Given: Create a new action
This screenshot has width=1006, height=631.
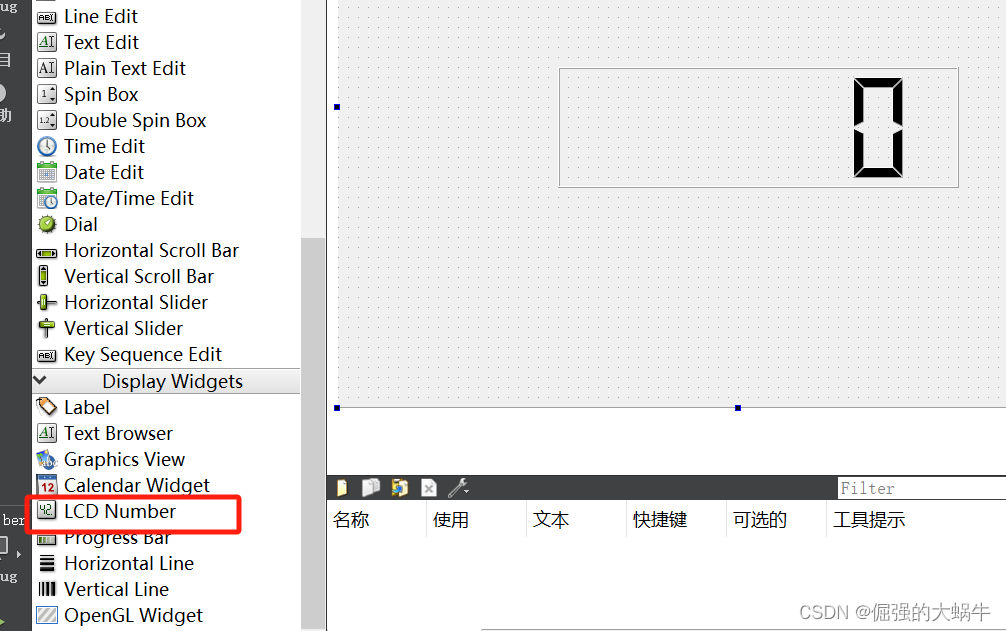Looking at the screenshot, I should [x=343, y=487].
